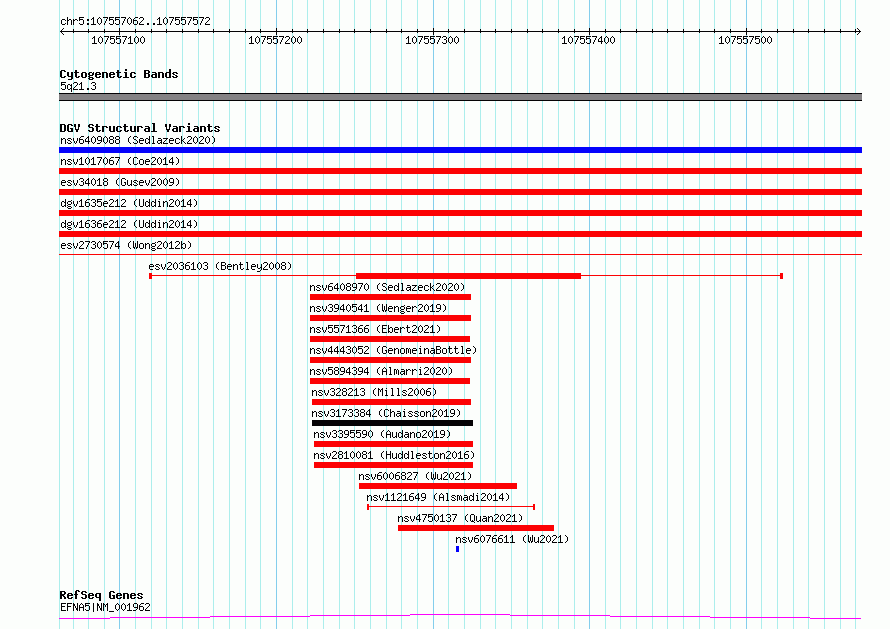The height and width of the screenshot is (629, 890).
Task: Click the ruler's right scroll arrow
Action: 858,31
